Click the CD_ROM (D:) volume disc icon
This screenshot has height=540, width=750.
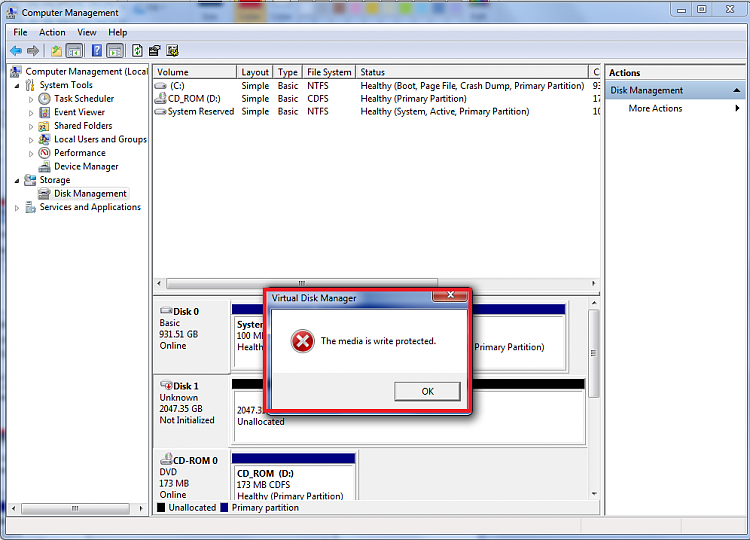(160, 98)
